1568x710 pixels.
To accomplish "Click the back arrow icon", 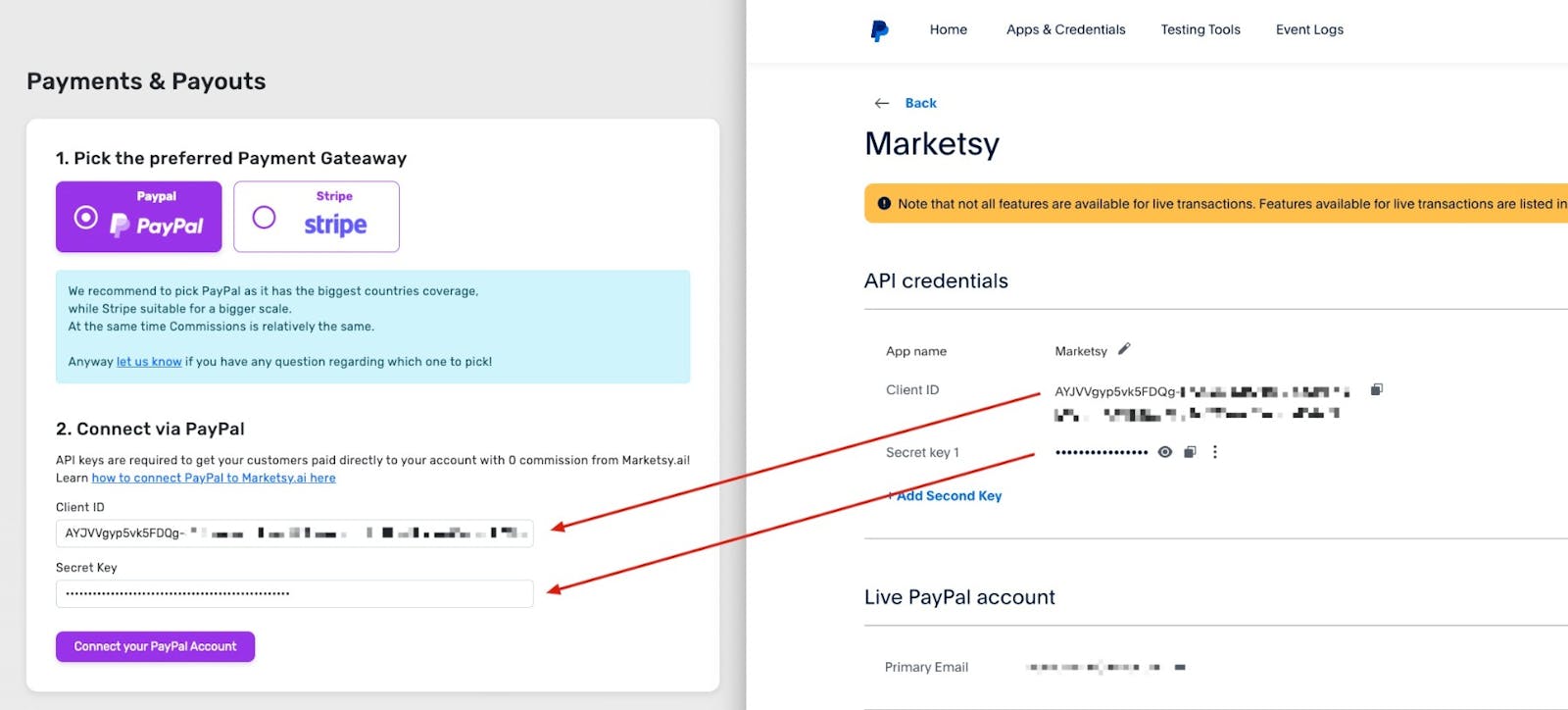I will 881,103.
